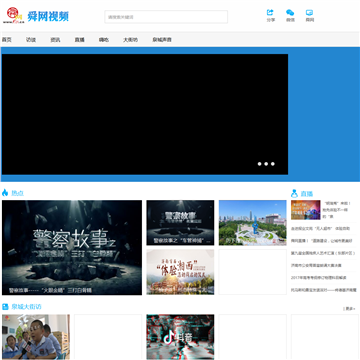The width and height of the screenshot is (360, 360).
Task: Click the 舜网 monitor icon
Action: click(309, 13)
